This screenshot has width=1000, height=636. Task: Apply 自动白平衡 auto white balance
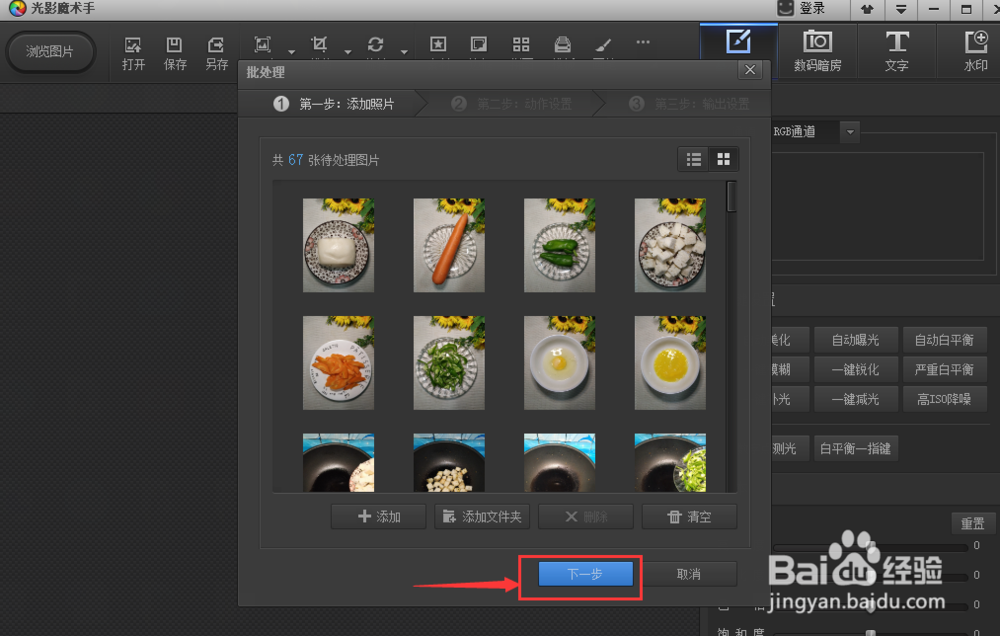[944, 340]
